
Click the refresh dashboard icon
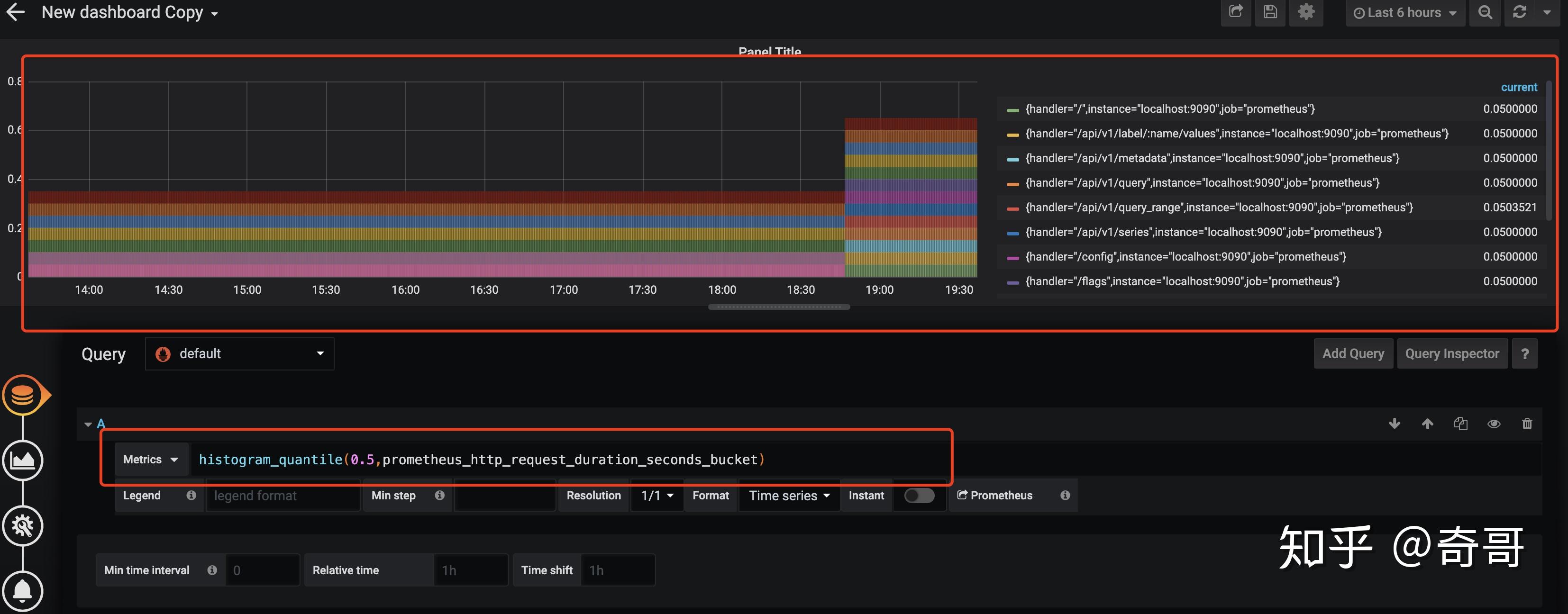[x=1519, y=12]
